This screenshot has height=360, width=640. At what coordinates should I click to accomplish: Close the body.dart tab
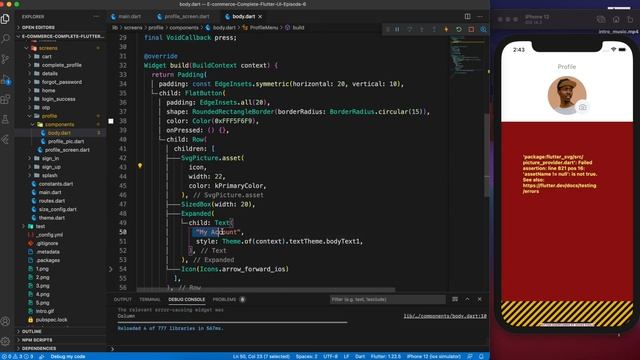260,17
